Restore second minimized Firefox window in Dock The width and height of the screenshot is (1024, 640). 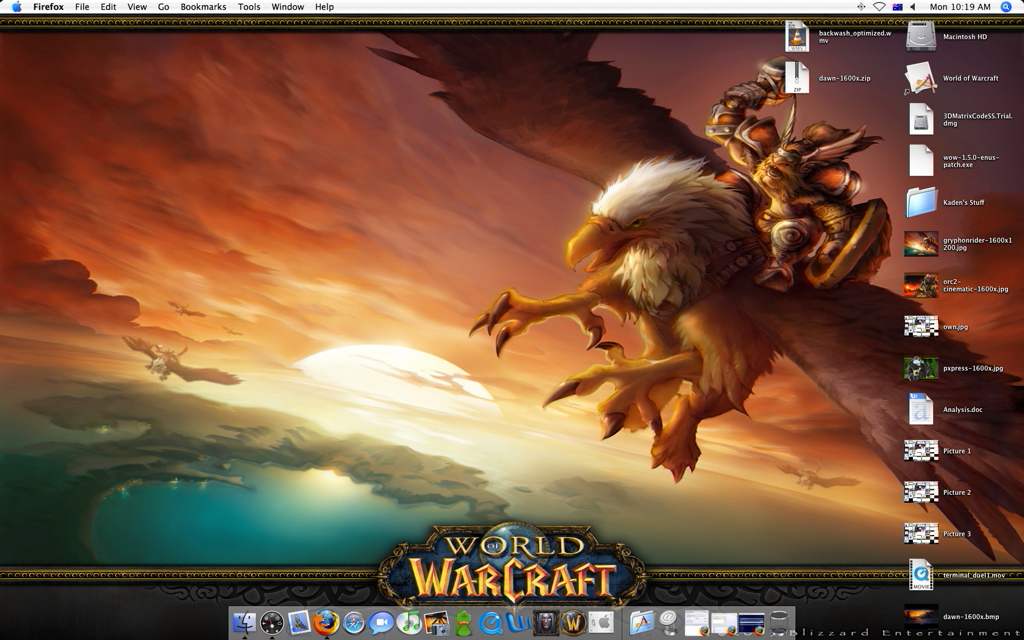click(x=724, y=622)
